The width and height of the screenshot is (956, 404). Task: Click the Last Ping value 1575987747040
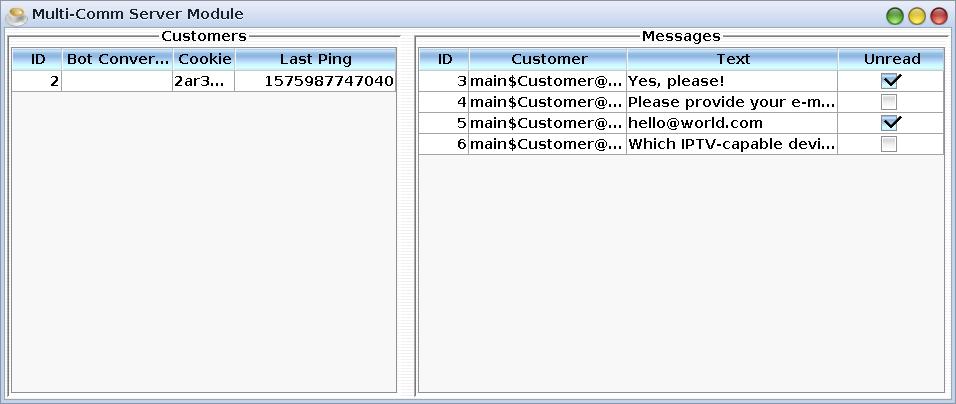[328, 81]
